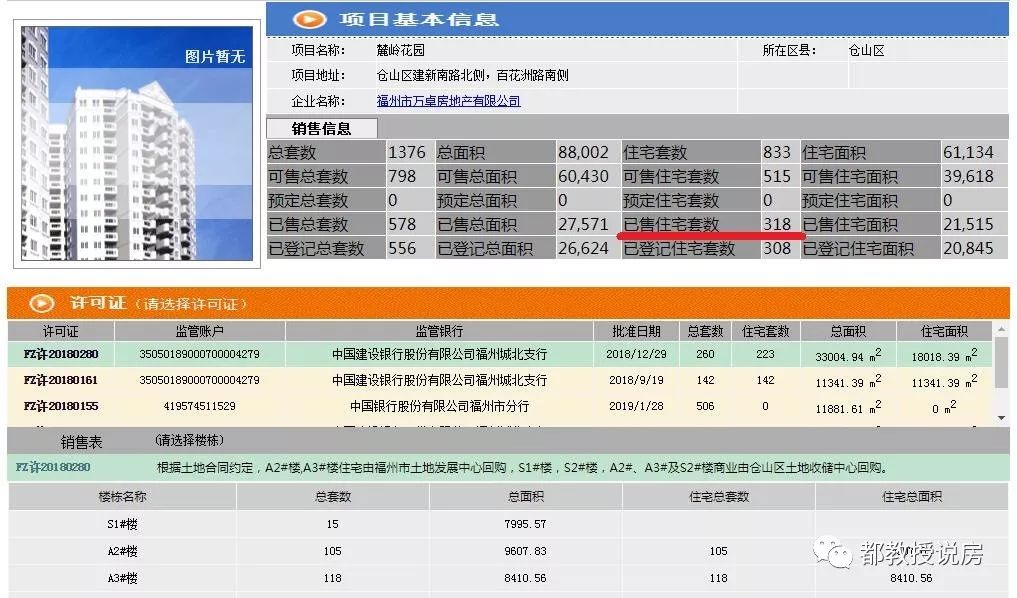Switch to the 销售信息 tab
Image resolution: width=1017 pixels, height=598 pixels.
320,128
